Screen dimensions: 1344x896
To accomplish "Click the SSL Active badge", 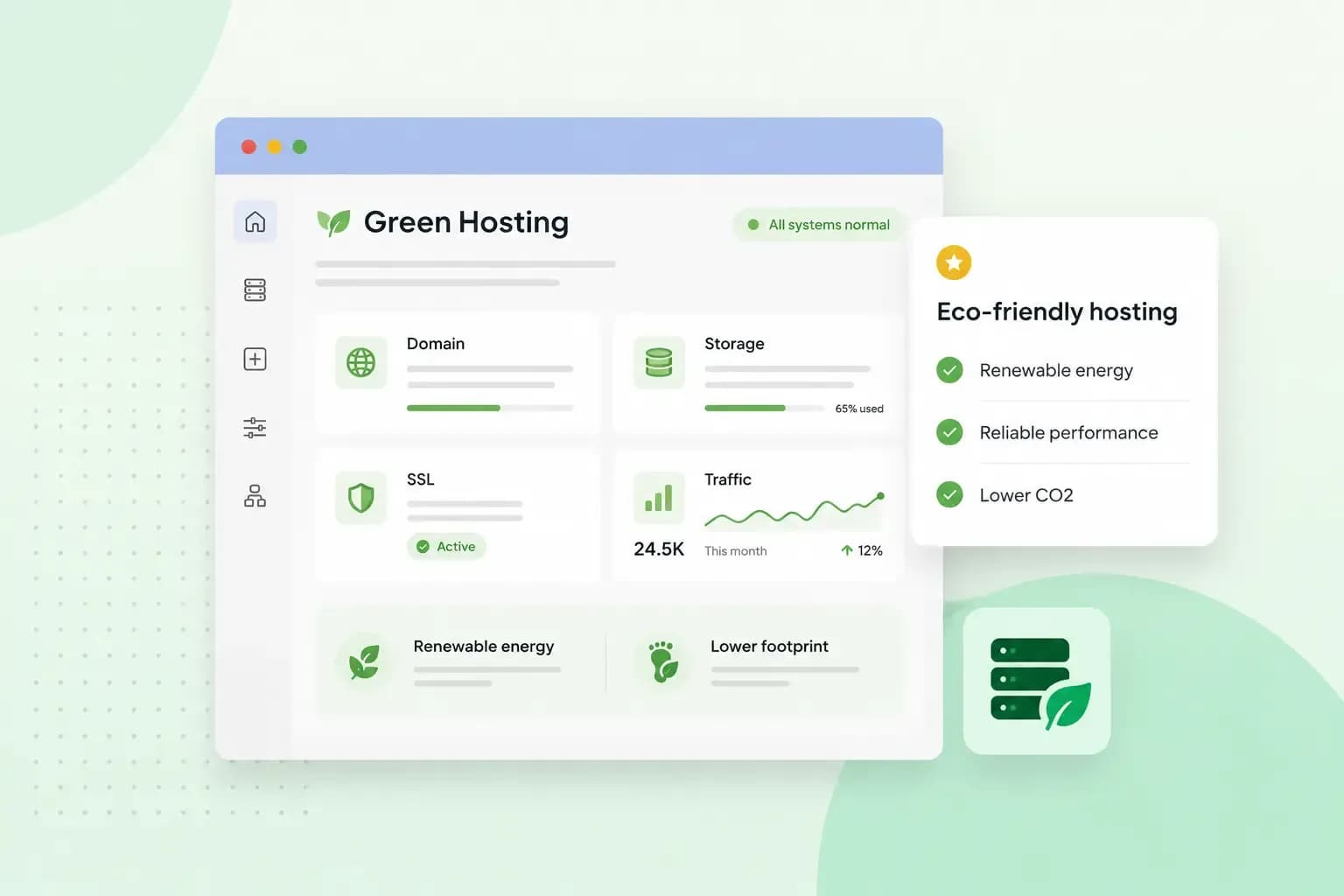I will click(x=446, y=547).
